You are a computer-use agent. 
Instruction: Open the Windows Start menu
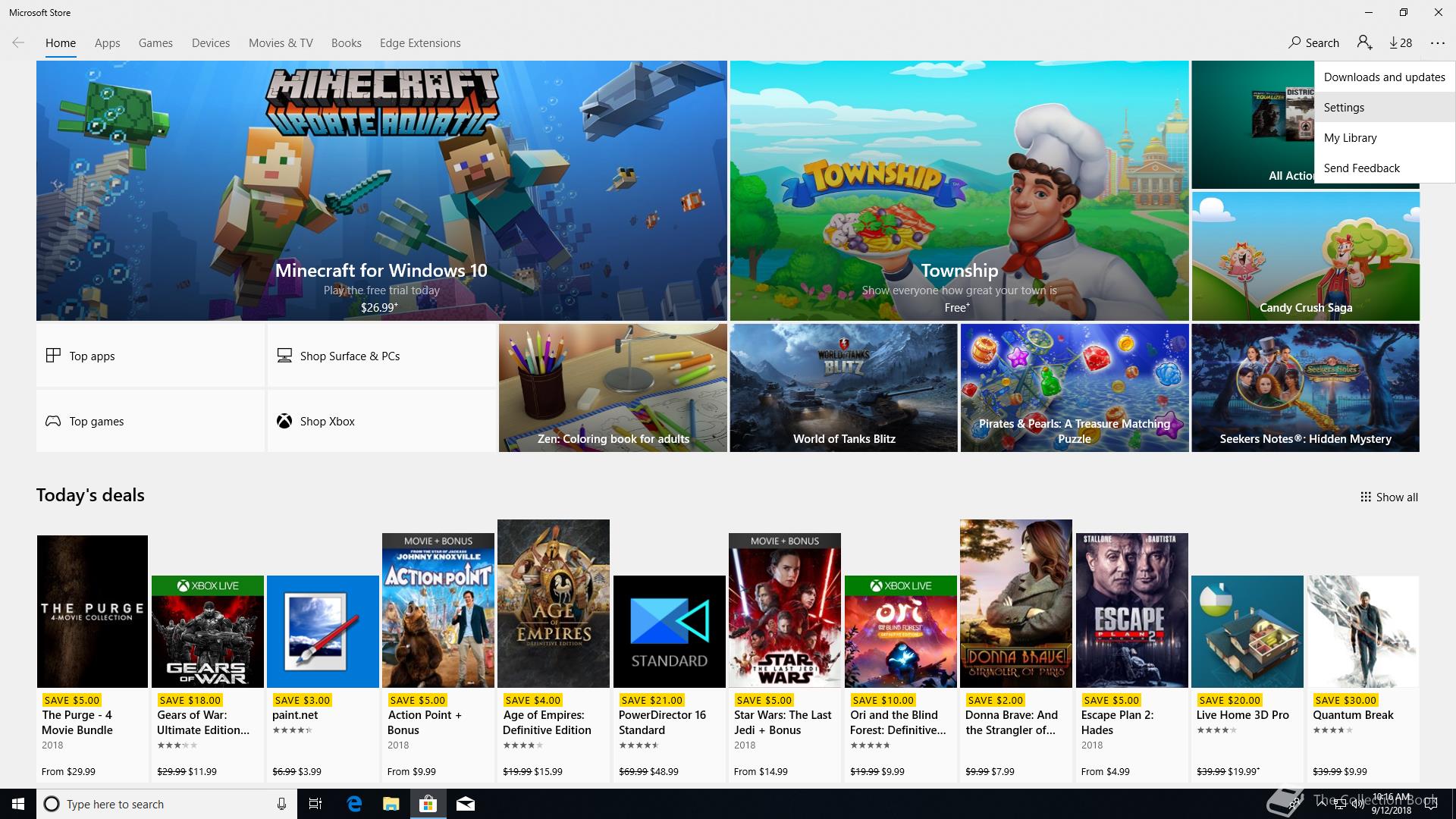tap(18, 804)
